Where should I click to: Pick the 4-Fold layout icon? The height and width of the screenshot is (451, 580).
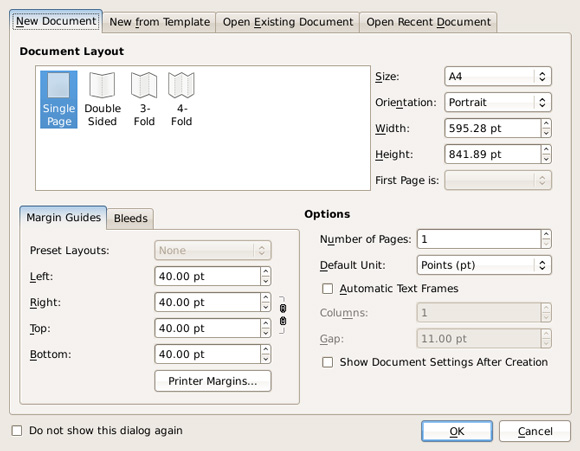pyautogui.click(x=181, y=100)
